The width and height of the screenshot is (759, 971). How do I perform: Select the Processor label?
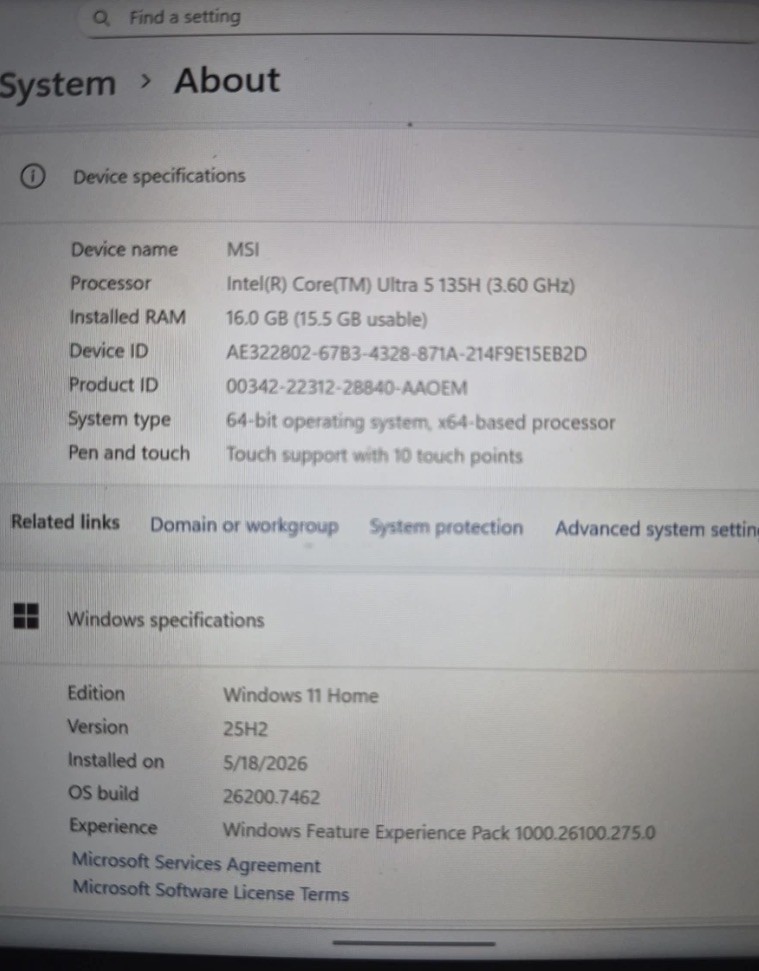[110, 284]
